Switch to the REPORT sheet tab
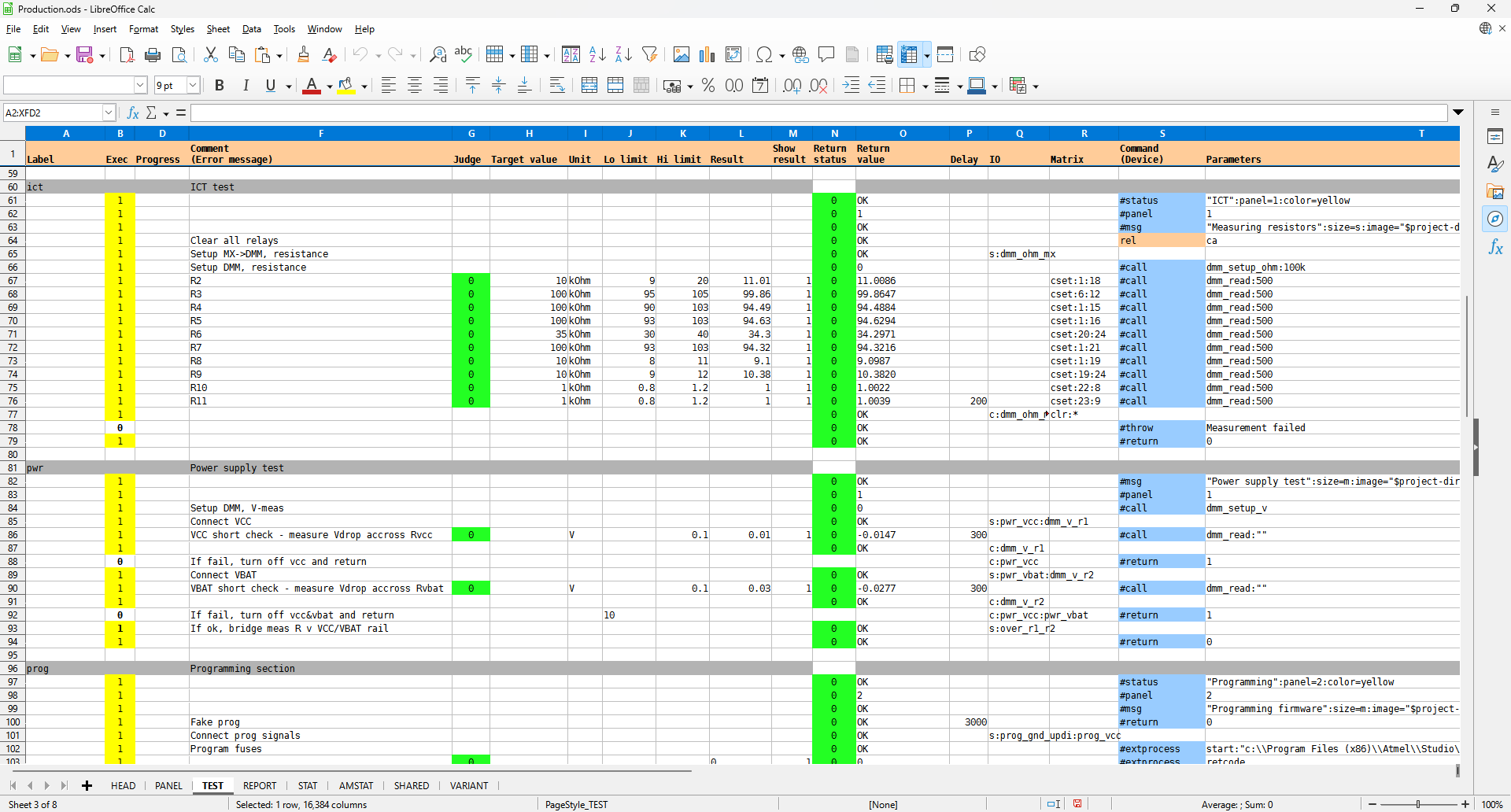1511x812 pixels. pos(260,785)
